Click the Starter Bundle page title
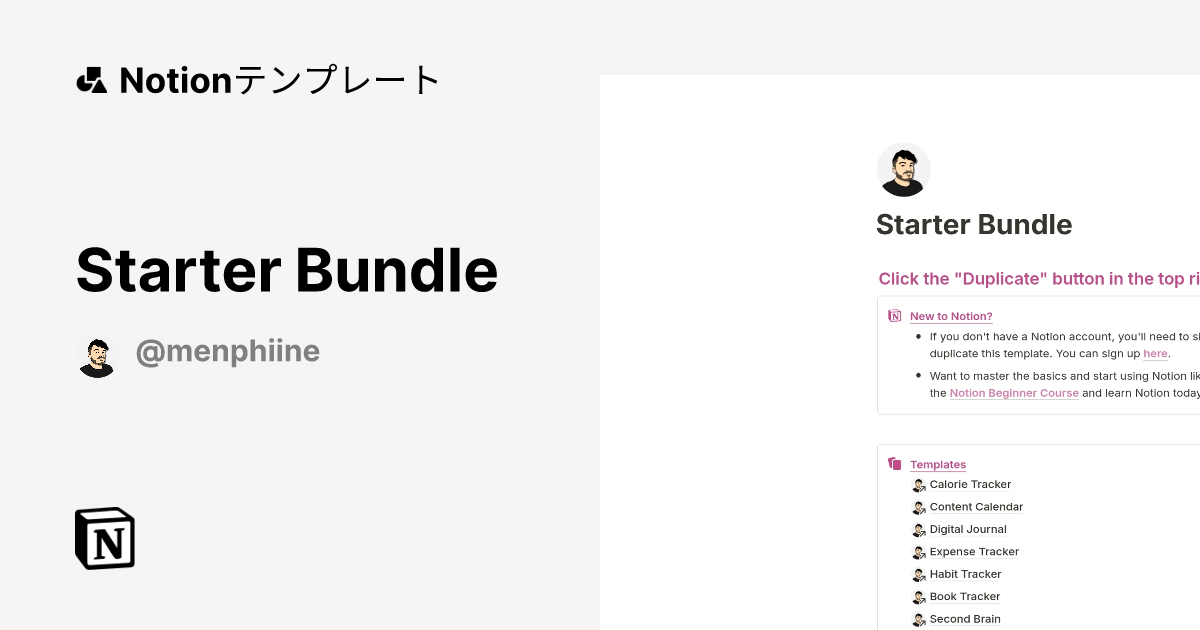Image resolution: width=1200 pixels, height=630 pixels. point(973,225)
